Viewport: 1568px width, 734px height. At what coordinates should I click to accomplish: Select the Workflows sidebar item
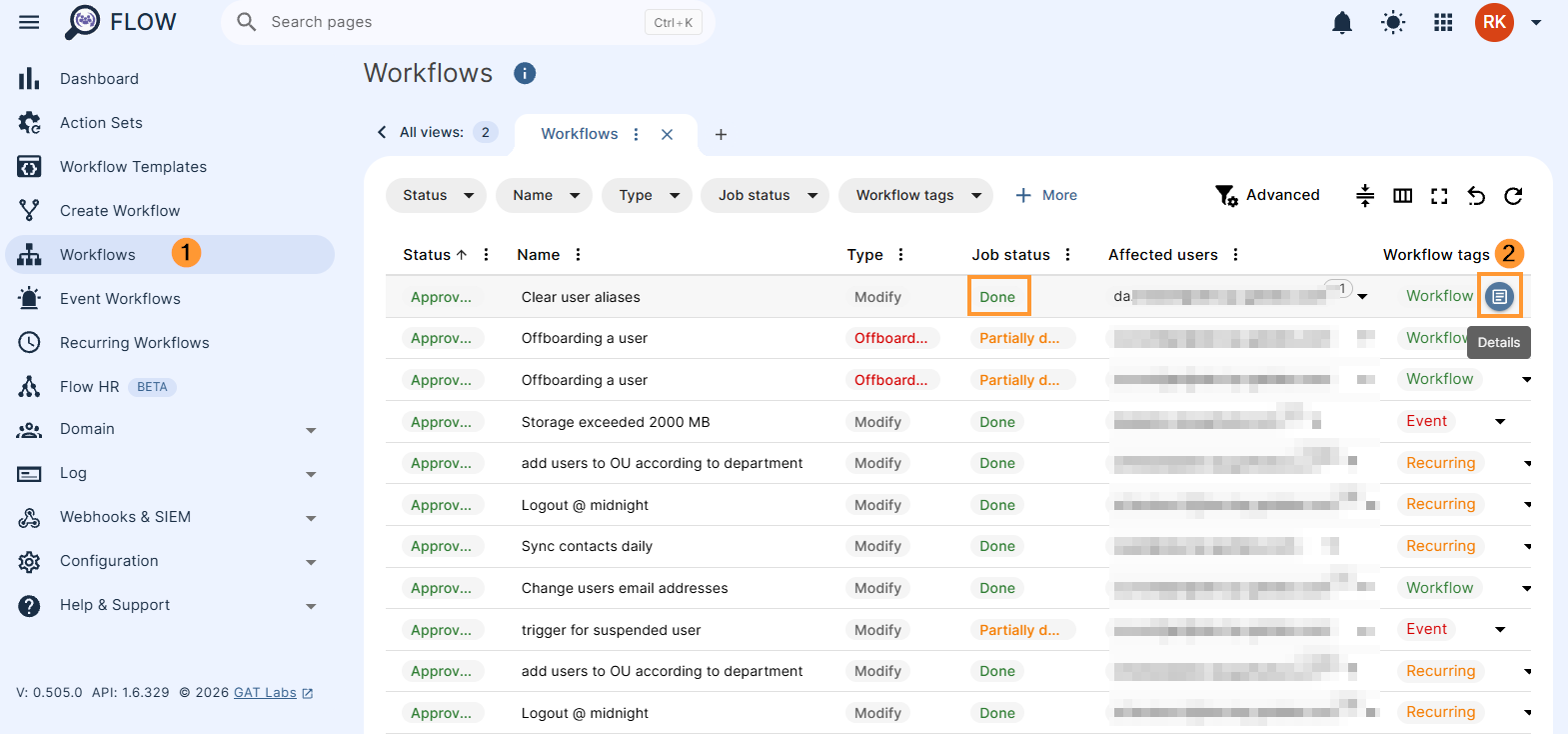[170, 255]
